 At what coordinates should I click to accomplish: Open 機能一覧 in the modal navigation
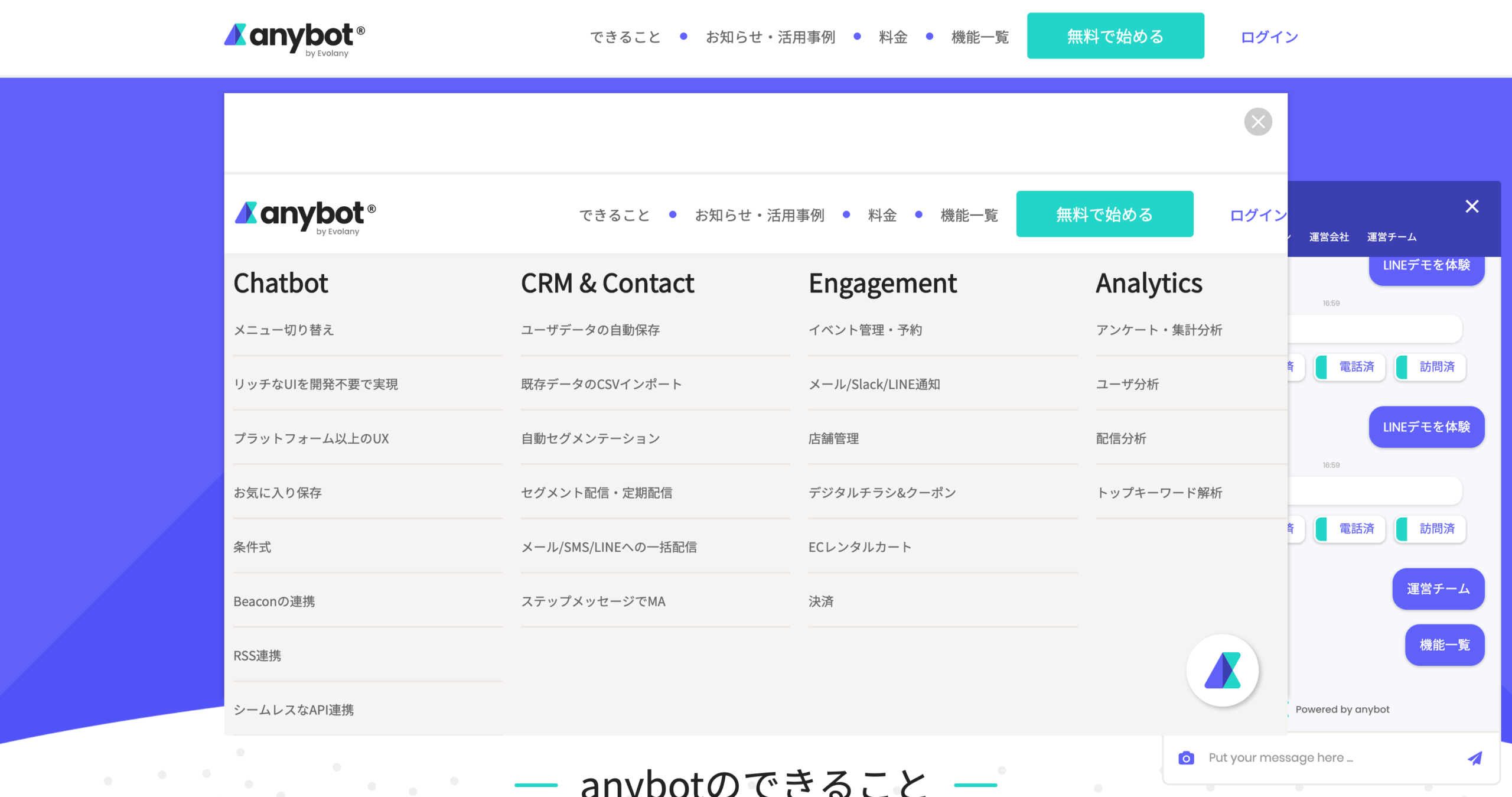point(969,215)
